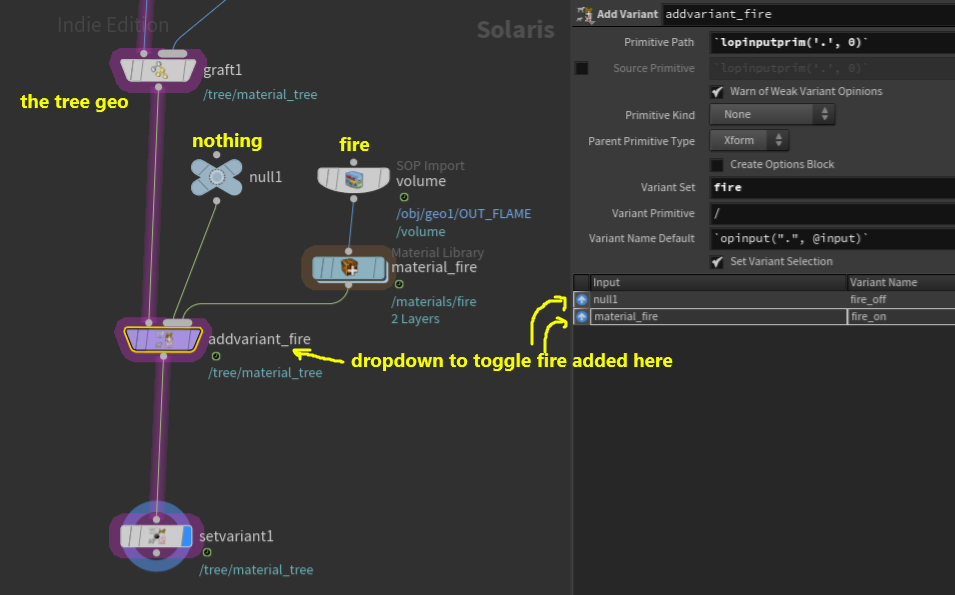The width and height of the screenshot is (955, 595).
Task: Select the material_fire Material Library node
Action: click(349, 268)
